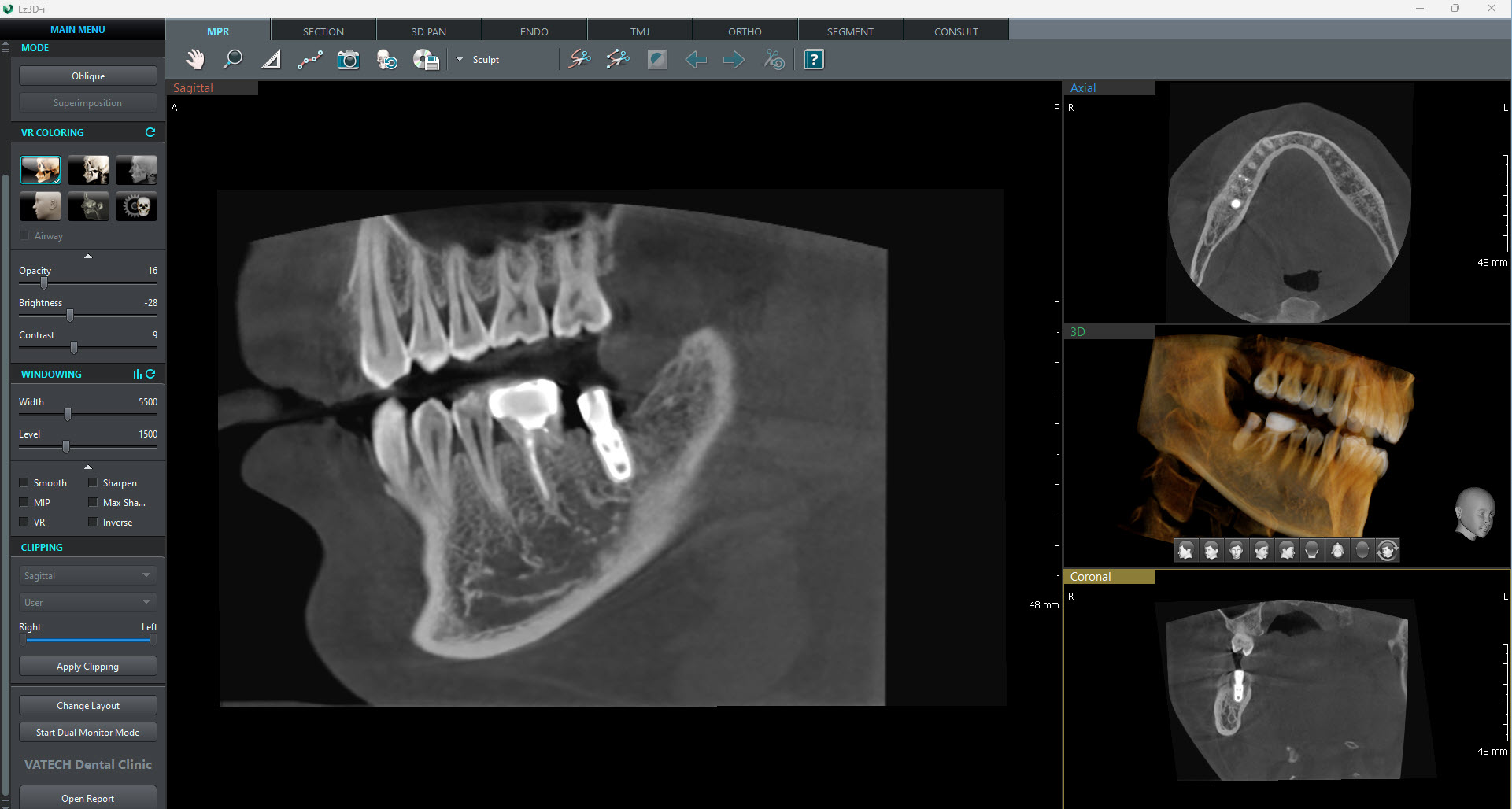The image size is (1512, 809).
Task: Click the polyline measurement tool
Action: [x=309, y=60]
